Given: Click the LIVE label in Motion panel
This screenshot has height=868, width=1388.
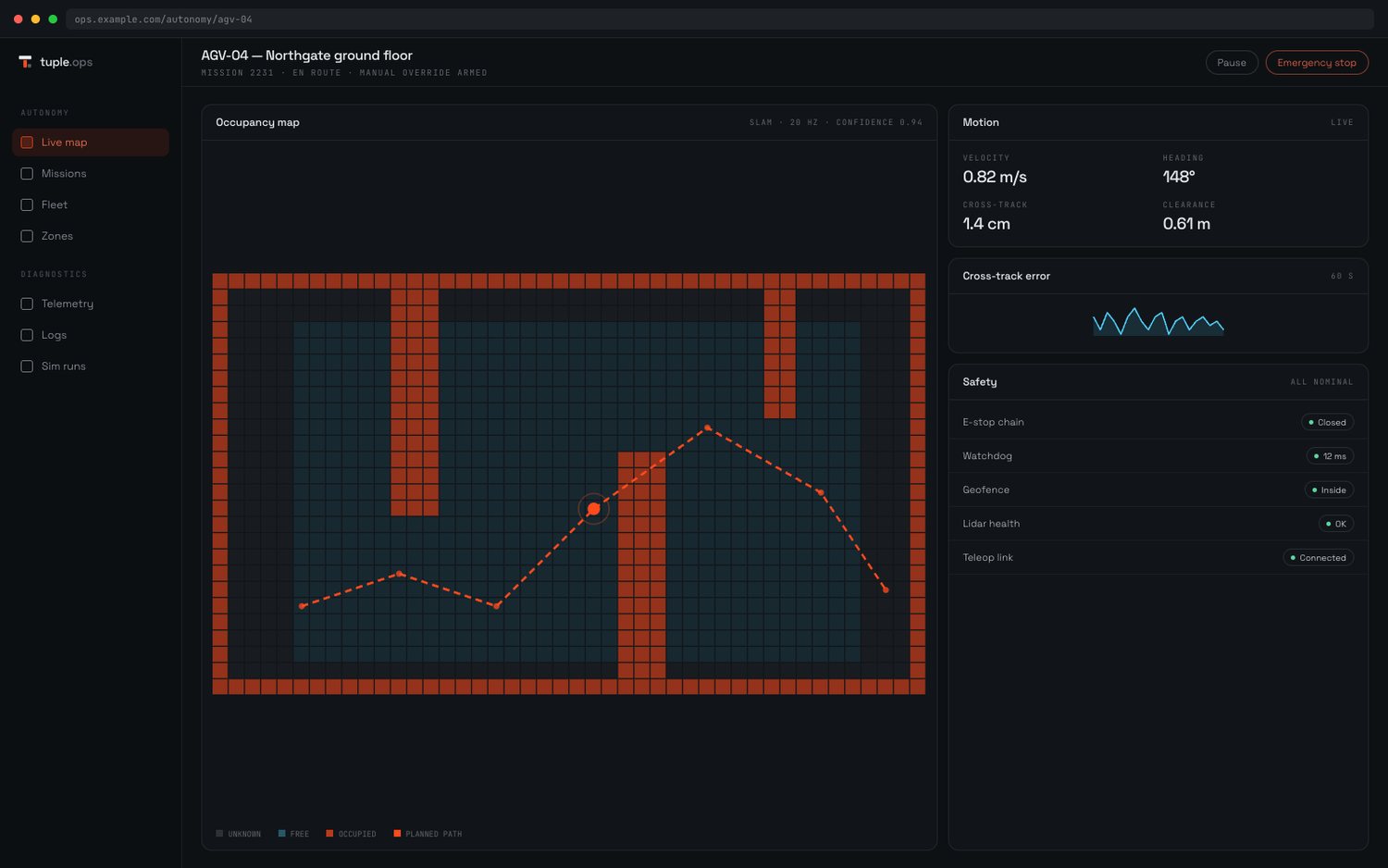Looking at the screenshot, I should 1342,122.
